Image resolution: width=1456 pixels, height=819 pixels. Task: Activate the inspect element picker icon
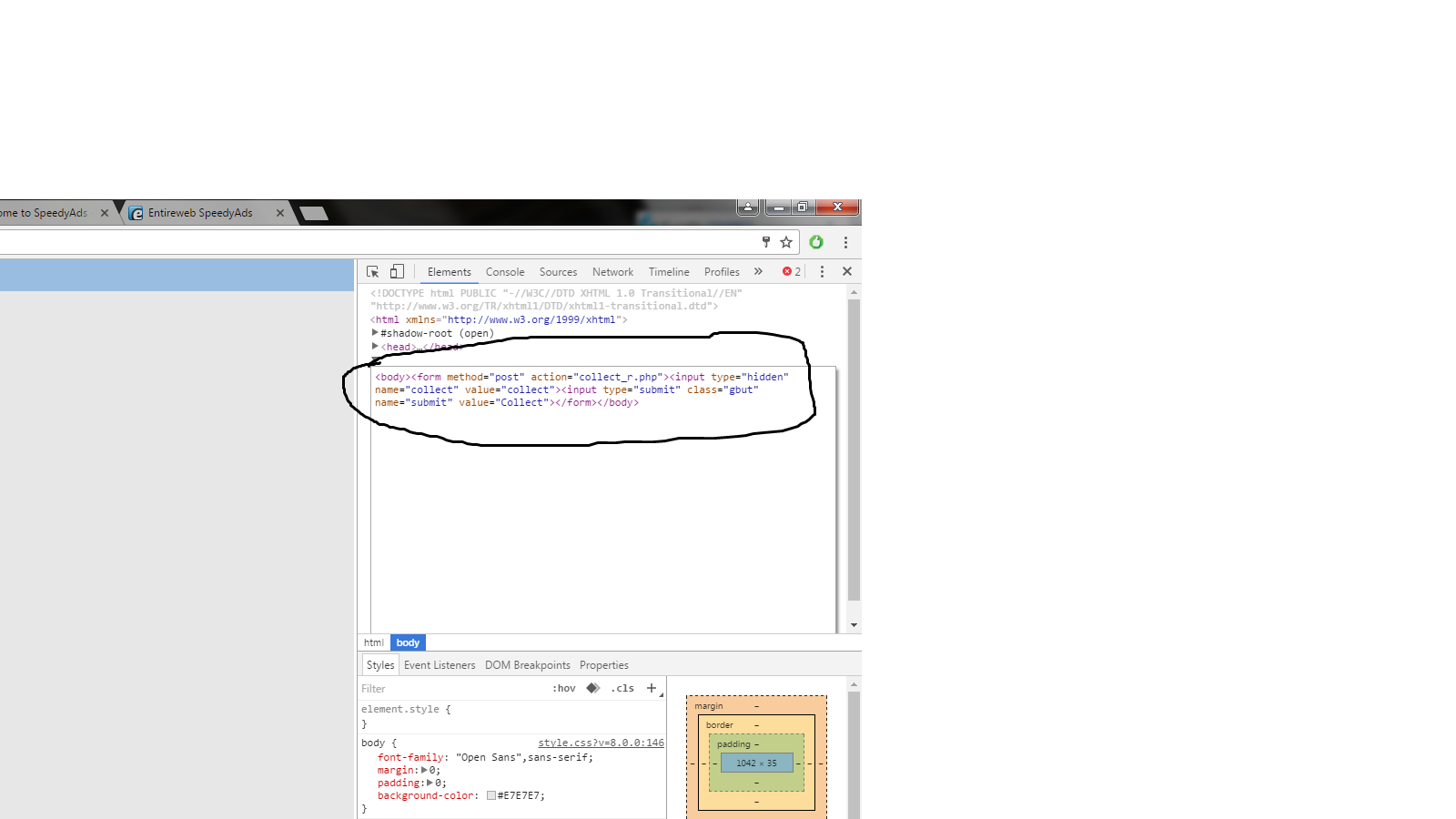pos(372,271)
